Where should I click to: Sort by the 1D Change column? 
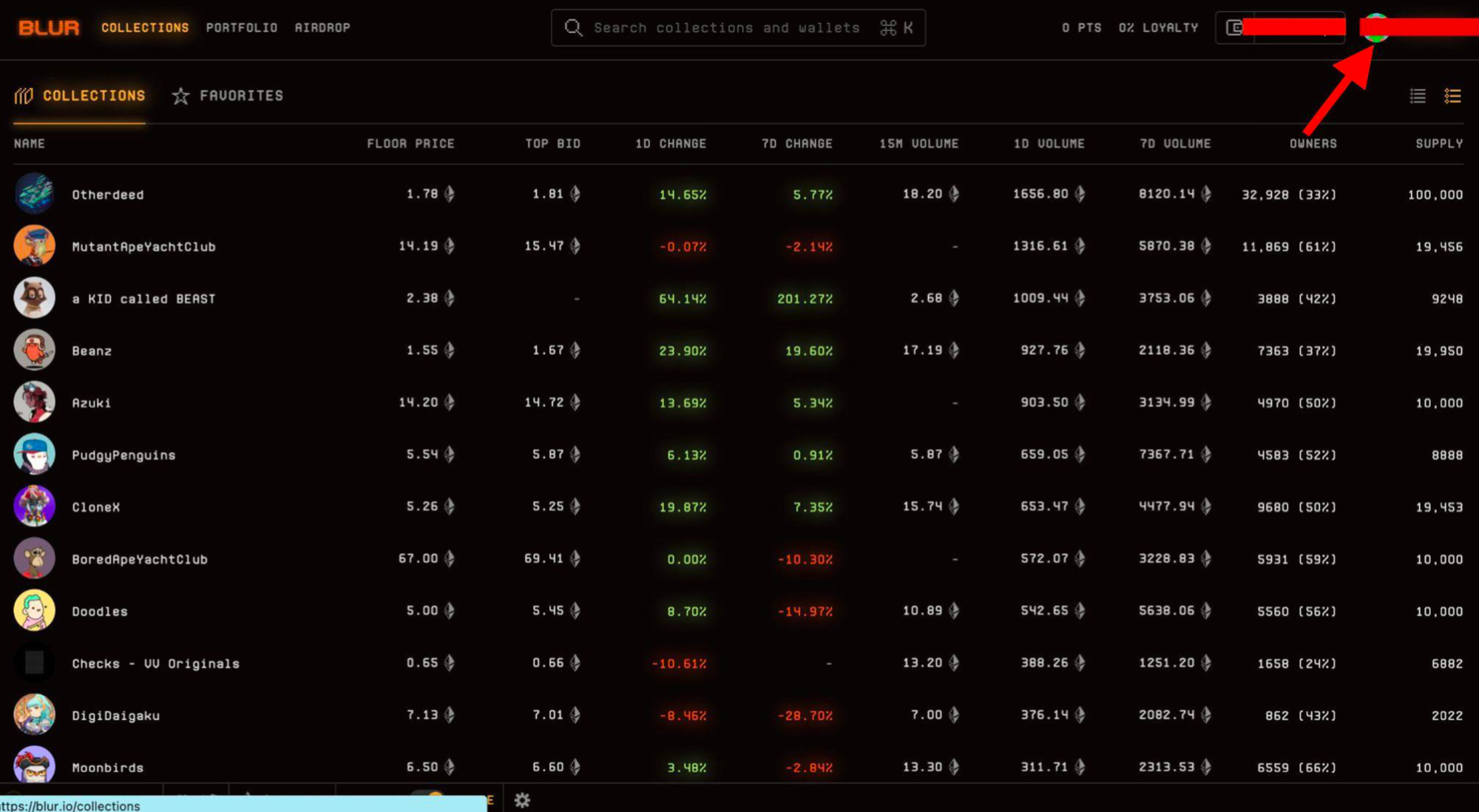671,143
